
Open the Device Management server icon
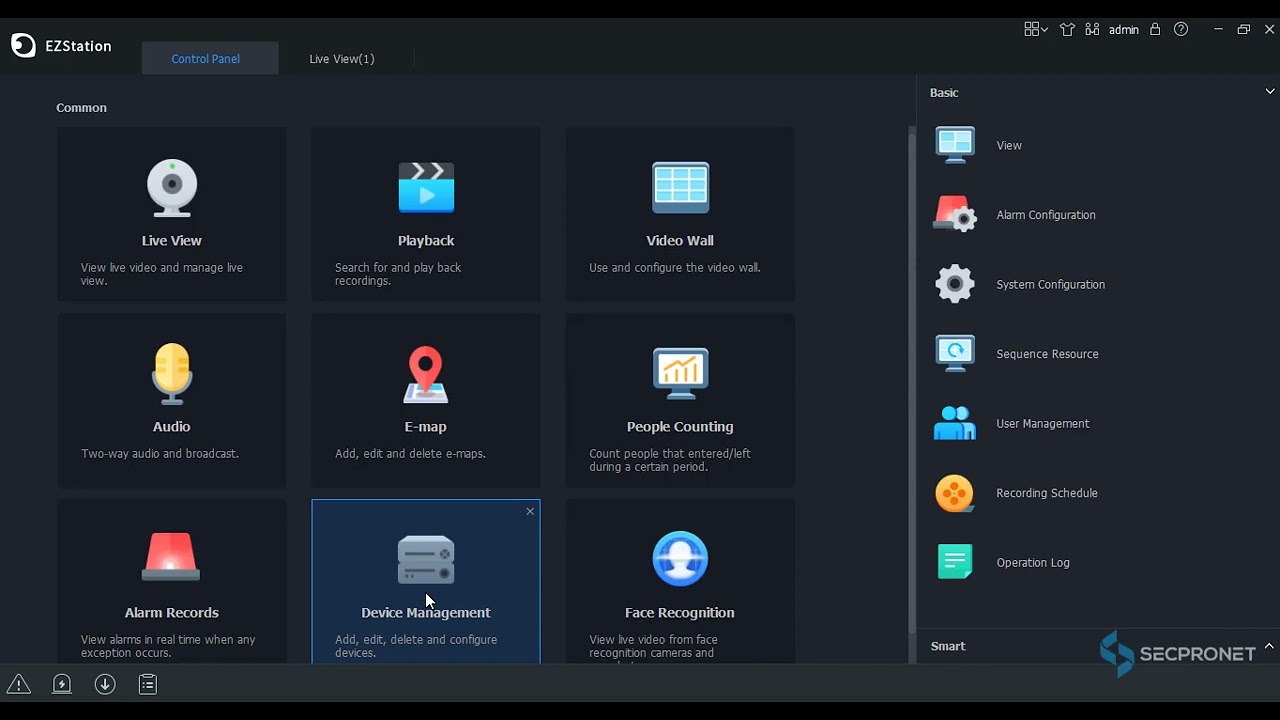(426, 559)
